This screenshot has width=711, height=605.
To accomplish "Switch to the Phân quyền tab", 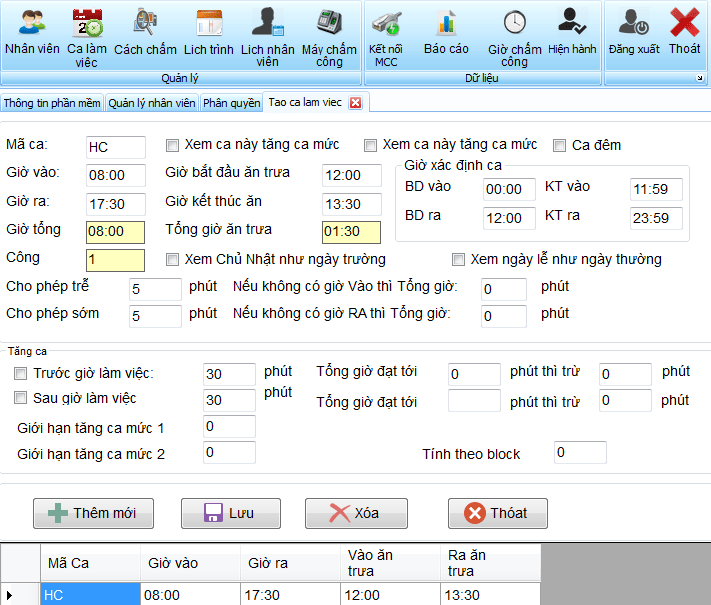I will 230,103.
